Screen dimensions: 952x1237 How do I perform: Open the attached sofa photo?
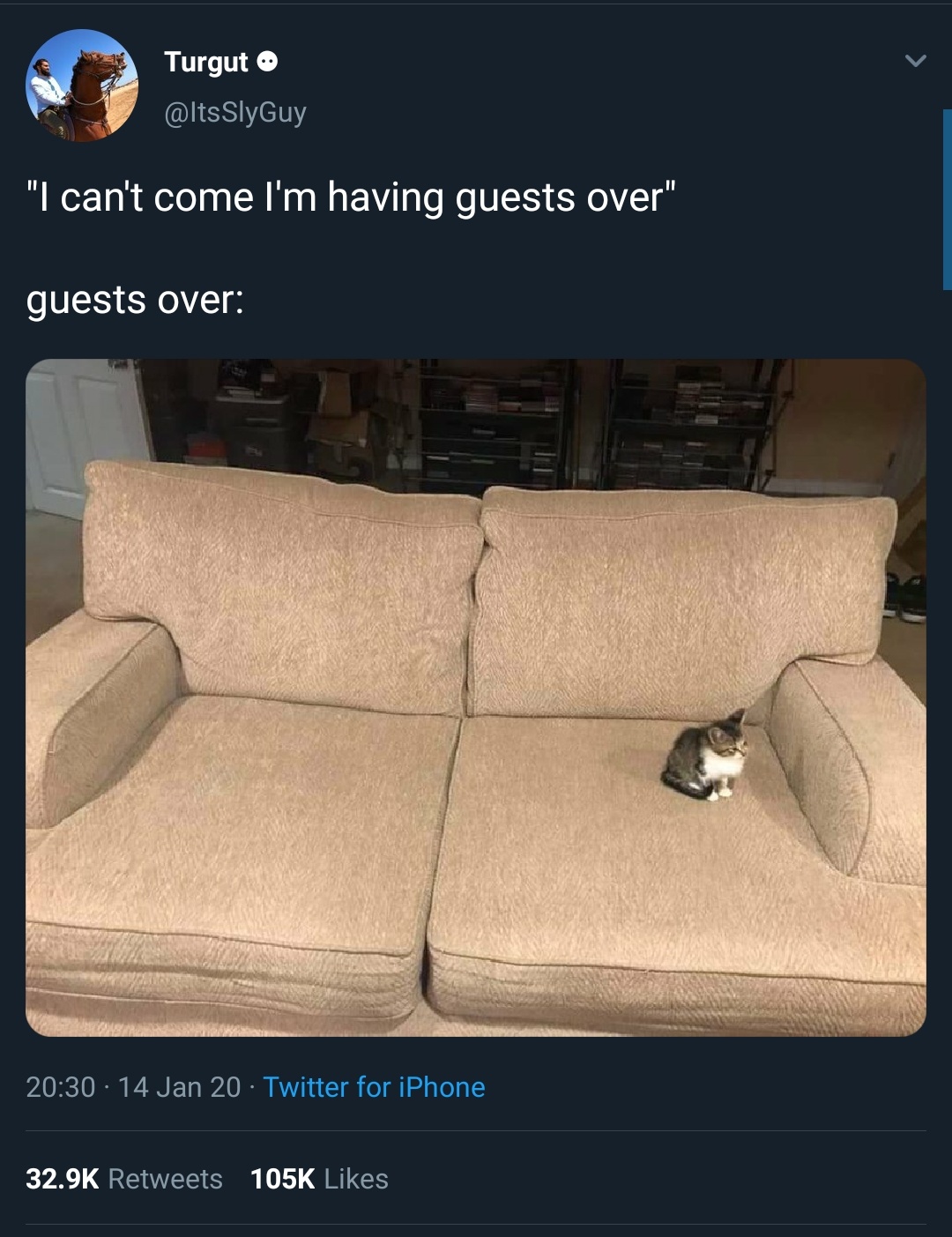pyautogui.click(x=476, y=697)
